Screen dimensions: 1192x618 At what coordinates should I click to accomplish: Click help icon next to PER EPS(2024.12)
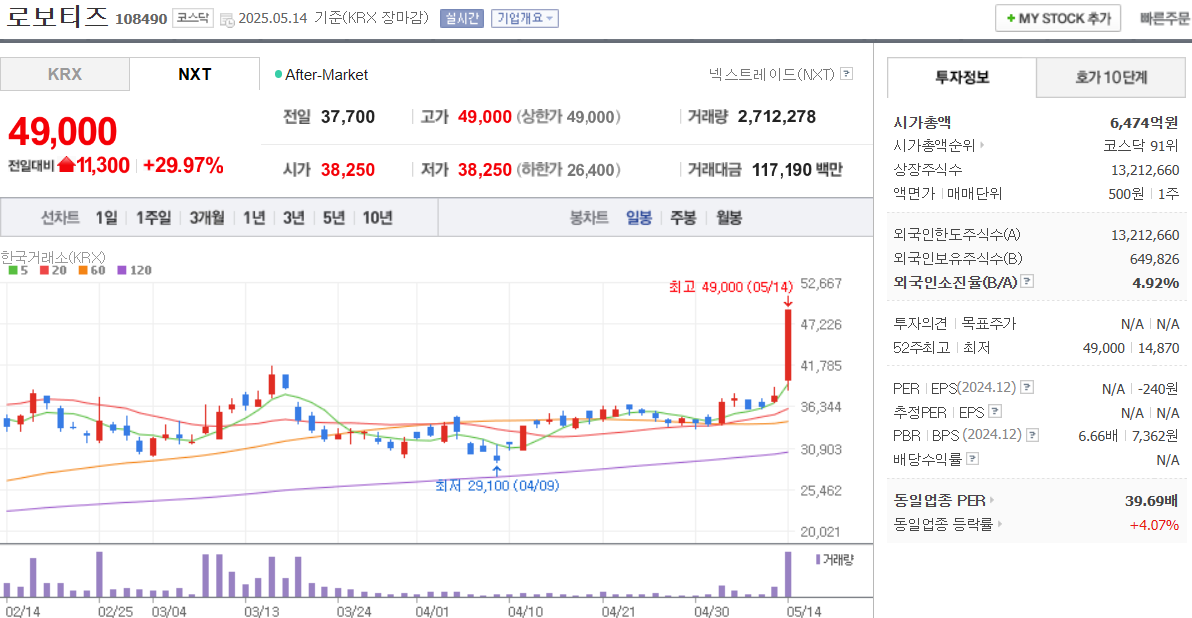point(1026,387)
